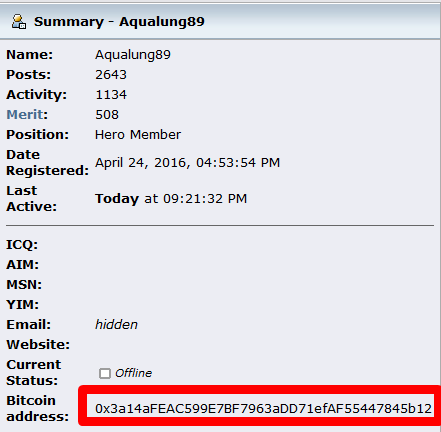Click the 2643 posts count

[111, 75]
